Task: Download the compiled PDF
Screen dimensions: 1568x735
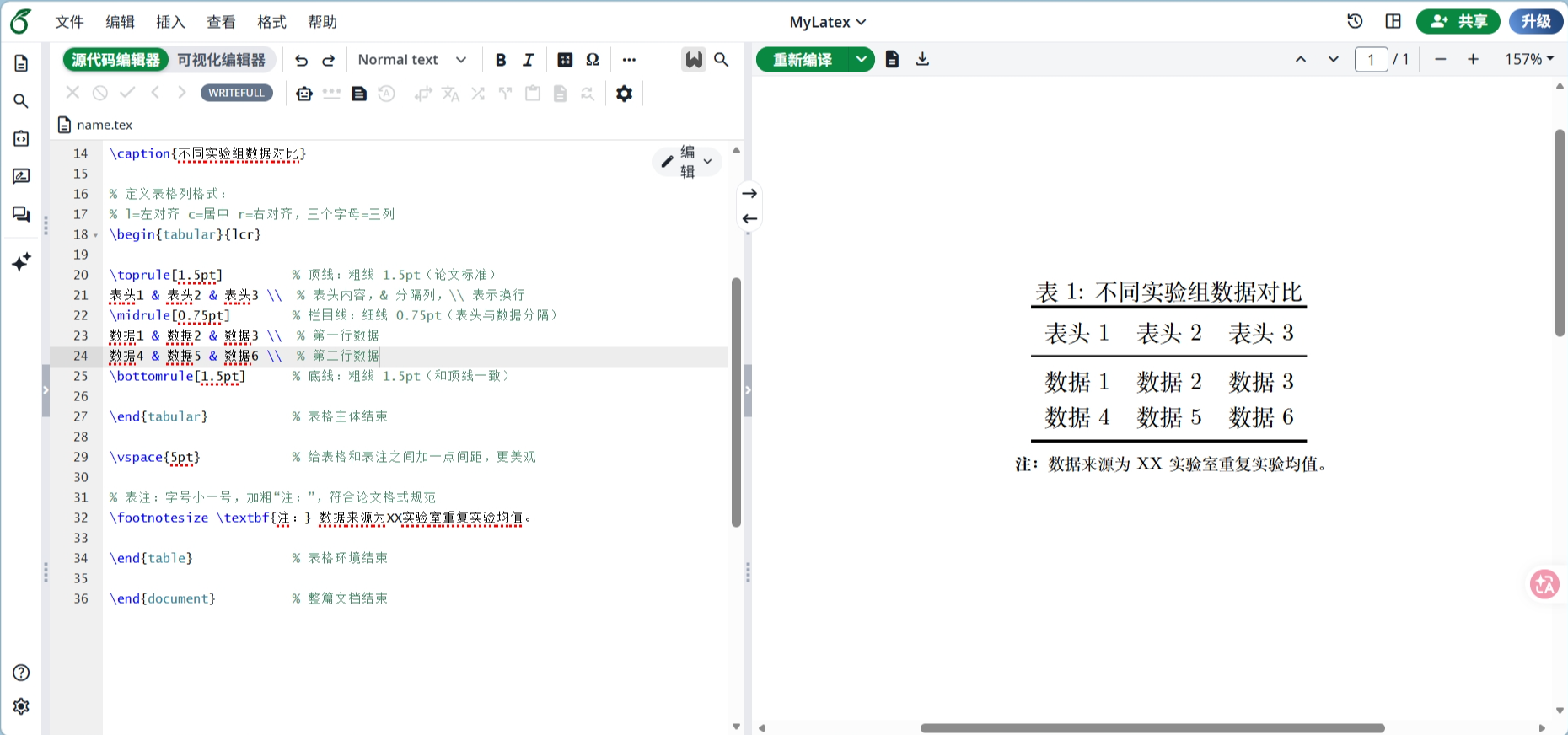Action: (922, 59)
